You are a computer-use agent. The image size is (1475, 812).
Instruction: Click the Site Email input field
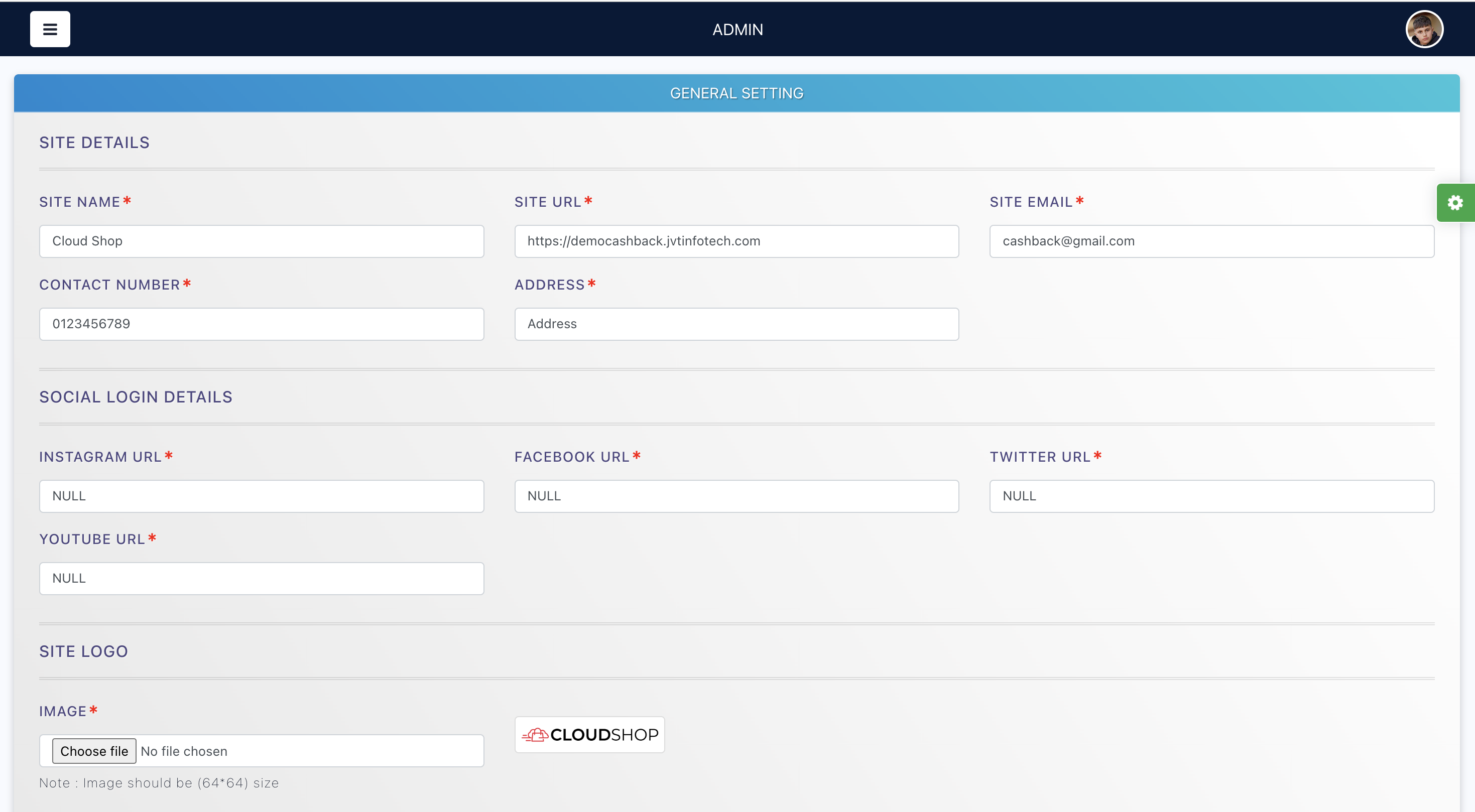pyautogui.click(x=1211, y=241)
